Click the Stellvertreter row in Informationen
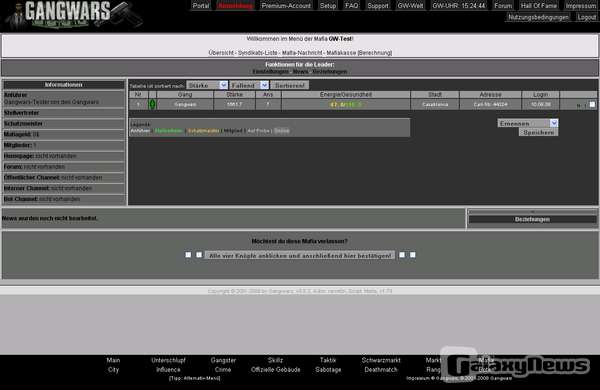The image size is (600, 390). coord(64,113)
